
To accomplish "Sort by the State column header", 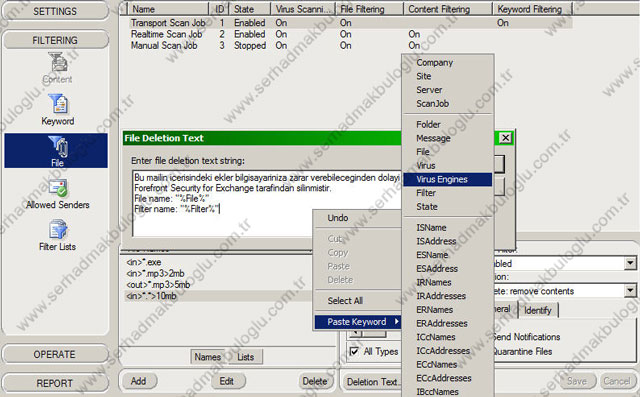I will pyautogui.click(x=249, y=9).
